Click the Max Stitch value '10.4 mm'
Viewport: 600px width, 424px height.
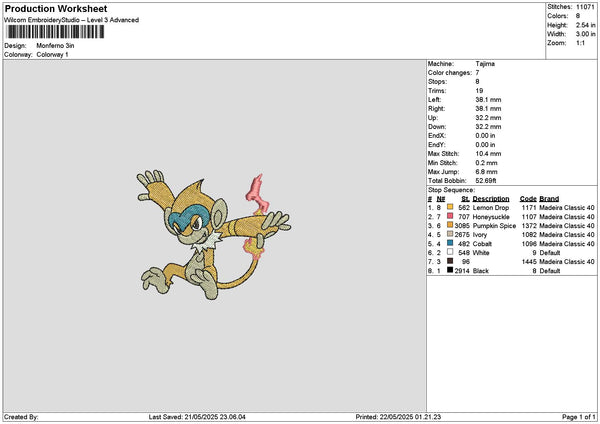click(488, 154)
